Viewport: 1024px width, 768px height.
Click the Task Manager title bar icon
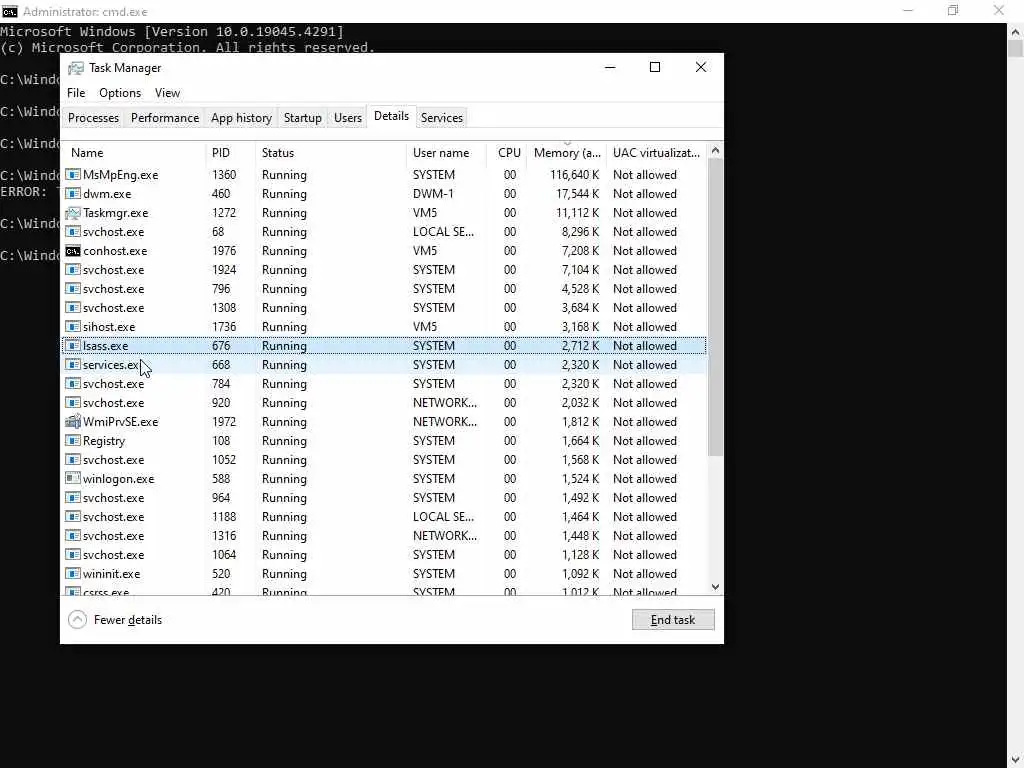[x=76, y=68]
